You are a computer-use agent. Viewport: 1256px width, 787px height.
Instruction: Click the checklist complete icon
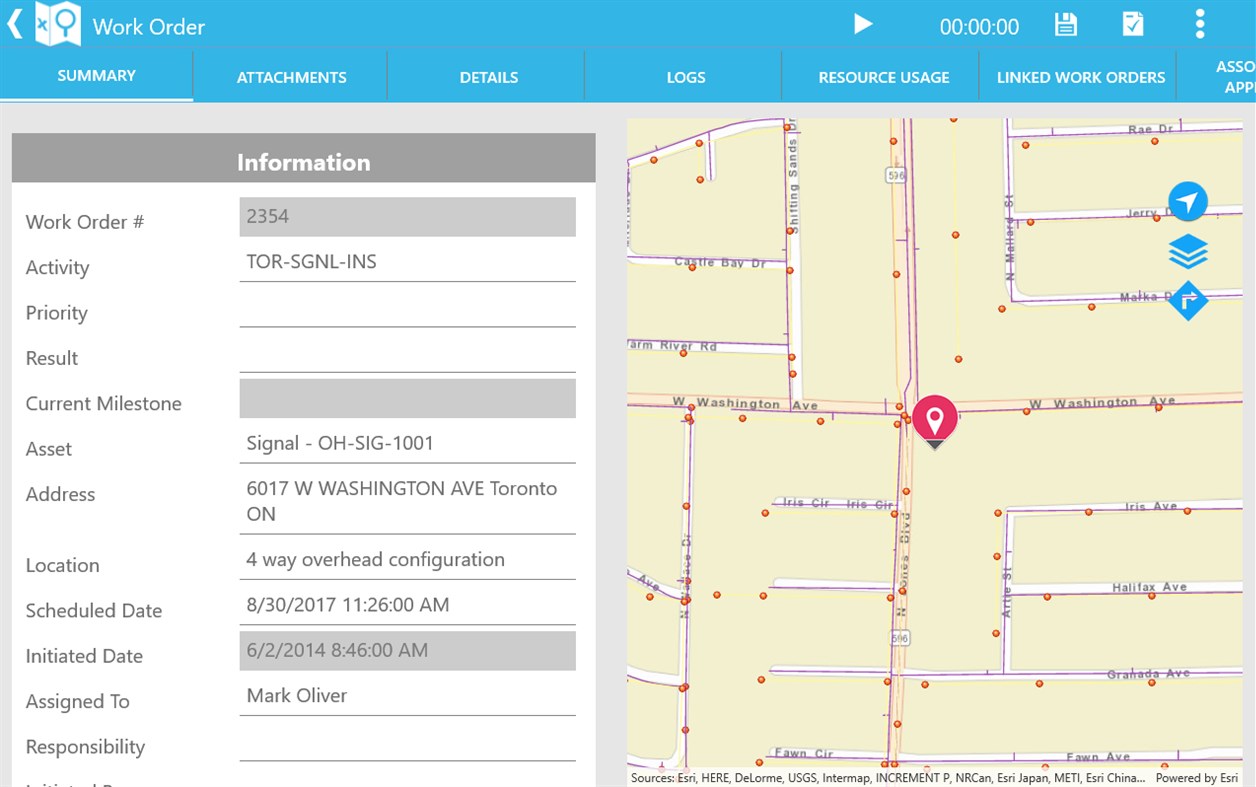click(1132, 25)
